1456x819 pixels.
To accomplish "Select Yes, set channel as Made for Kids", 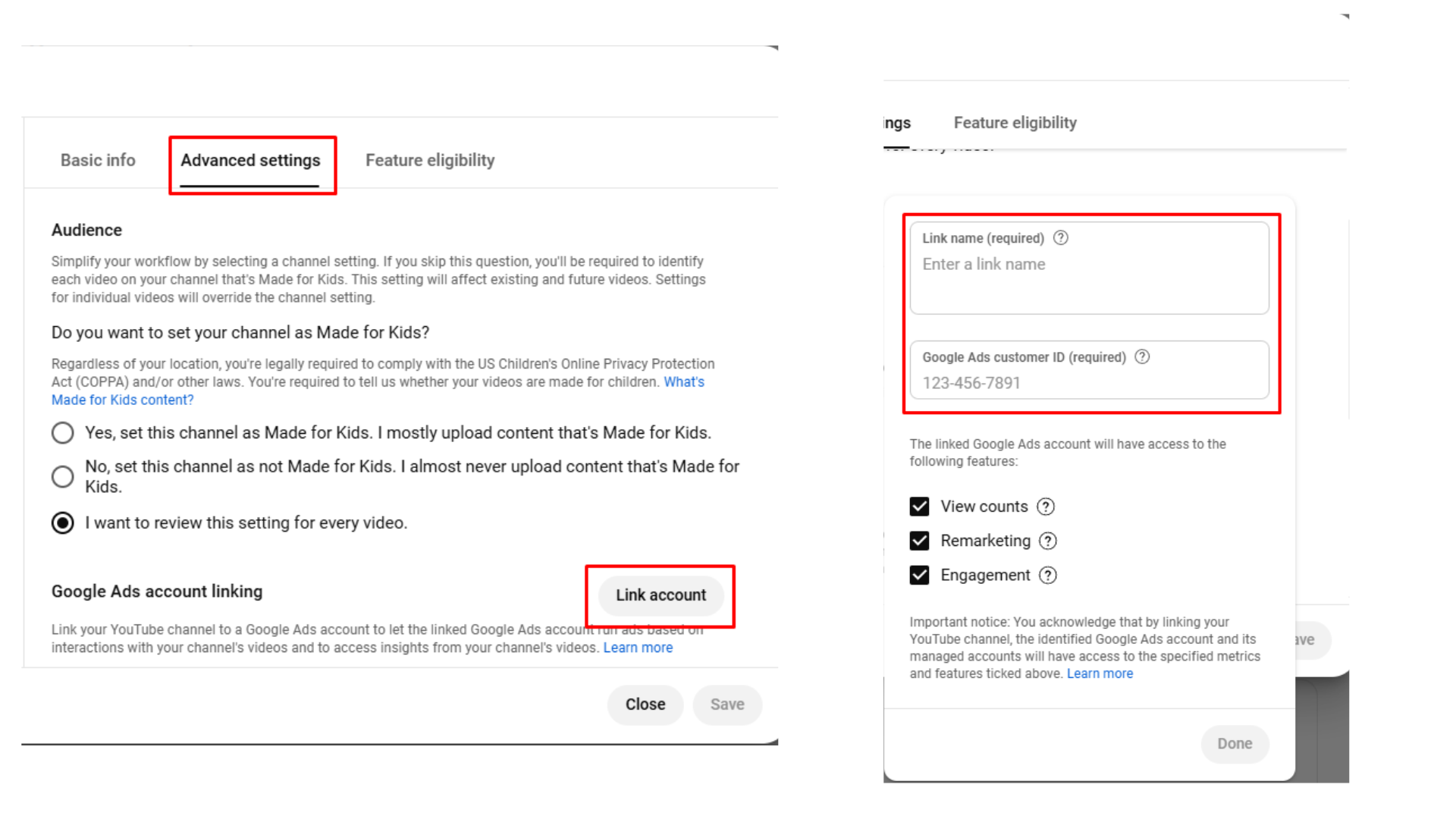I will 62,432.
